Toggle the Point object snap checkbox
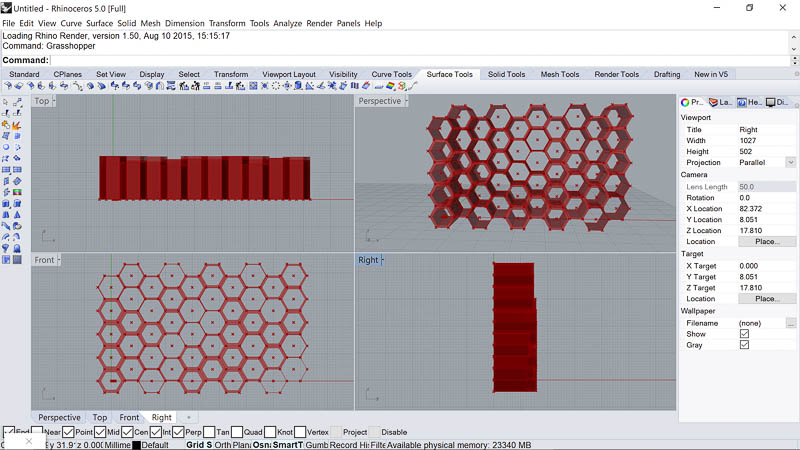The width and height of the screenshot is (800, 450). (x=68, y=432)
